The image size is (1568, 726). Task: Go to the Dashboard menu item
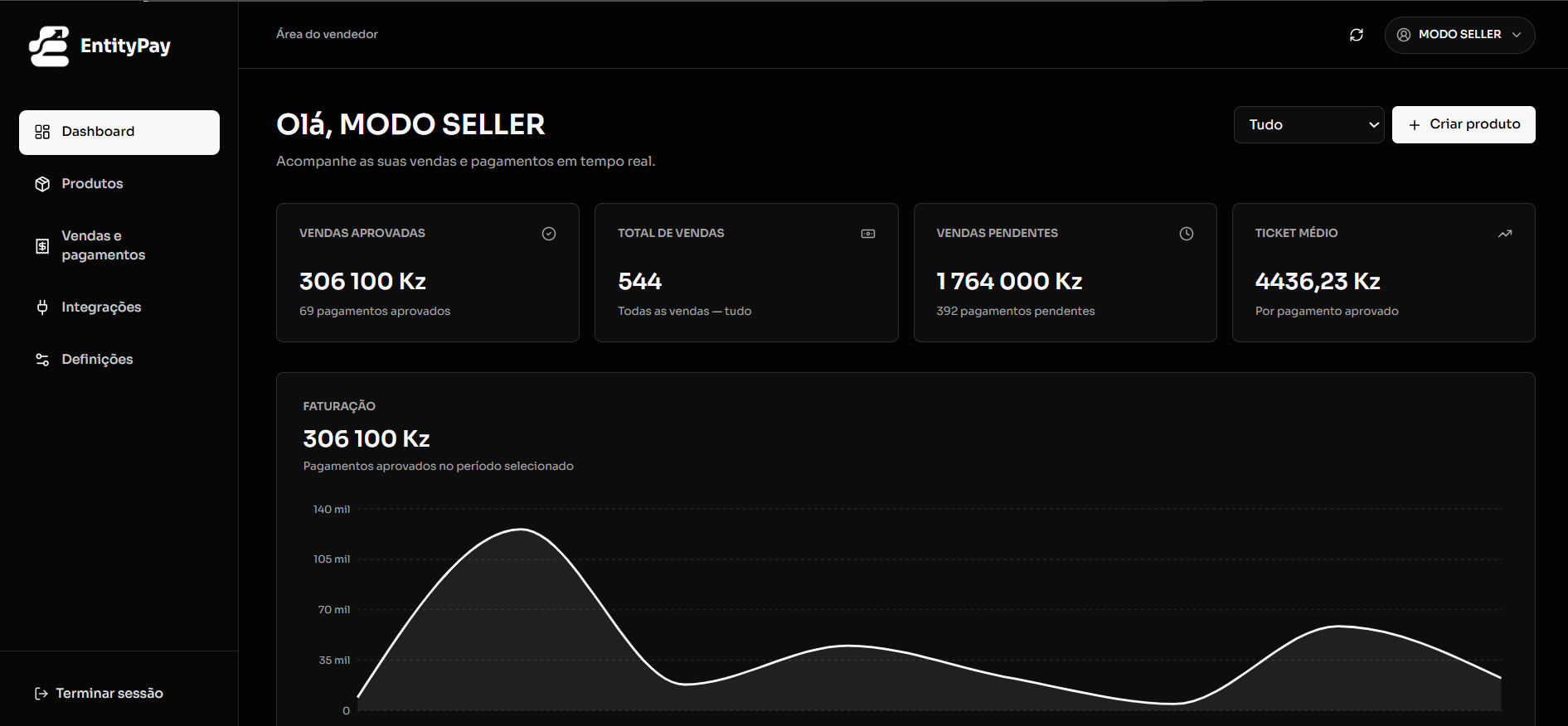pyautogui.click(x=119, y=133)
